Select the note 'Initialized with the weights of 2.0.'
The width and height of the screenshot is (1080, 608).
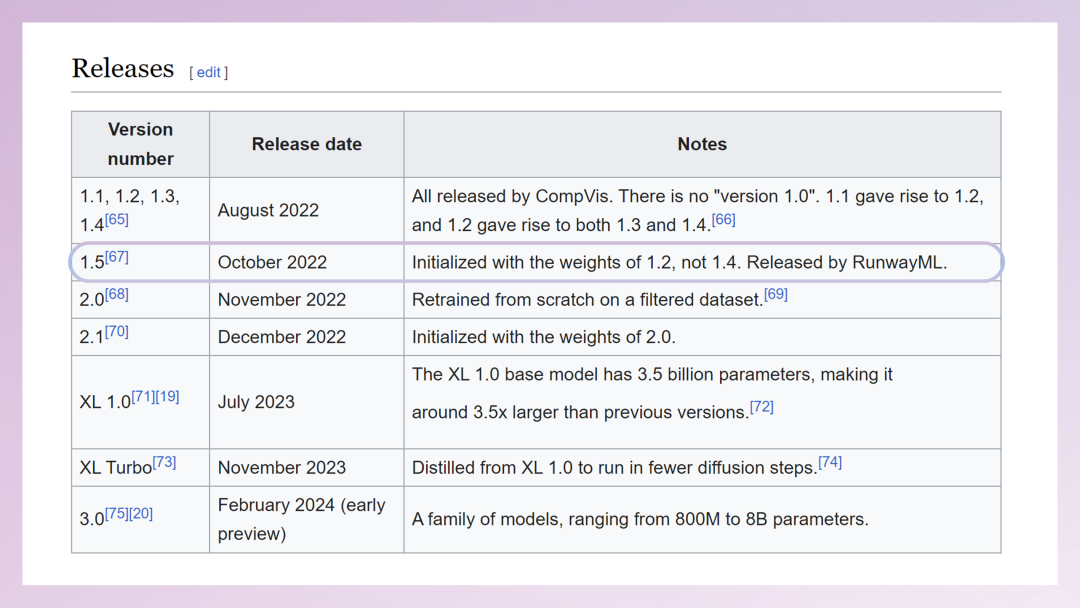tap(543, 337)
